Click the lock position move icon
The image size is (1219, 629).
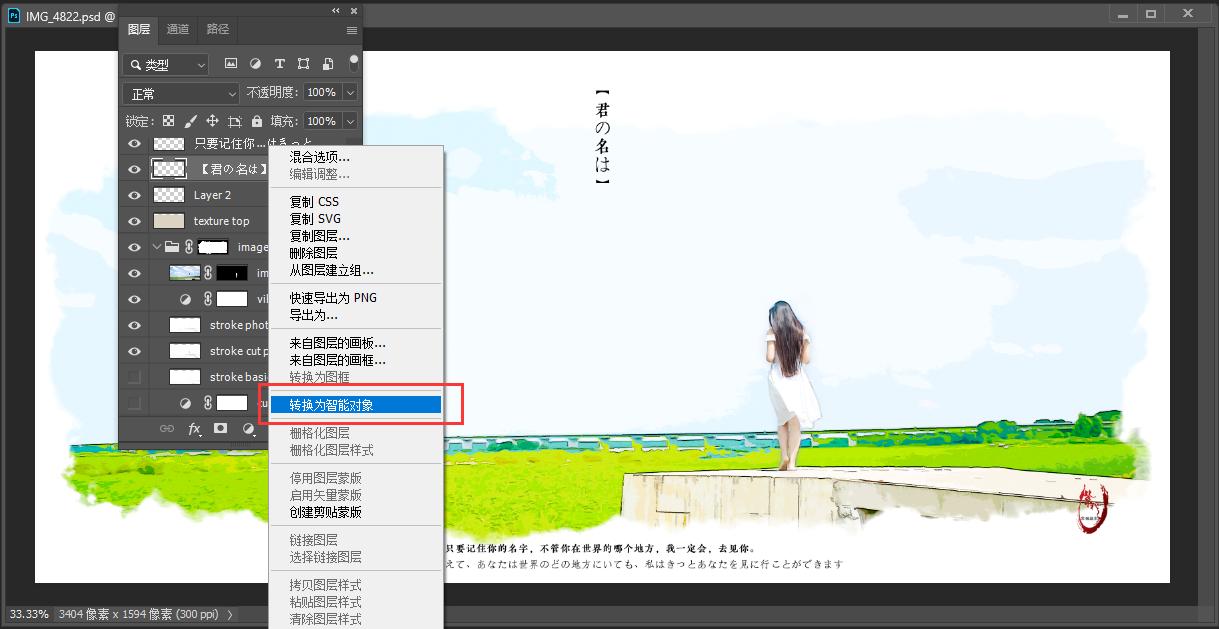(x=212, y=121)
